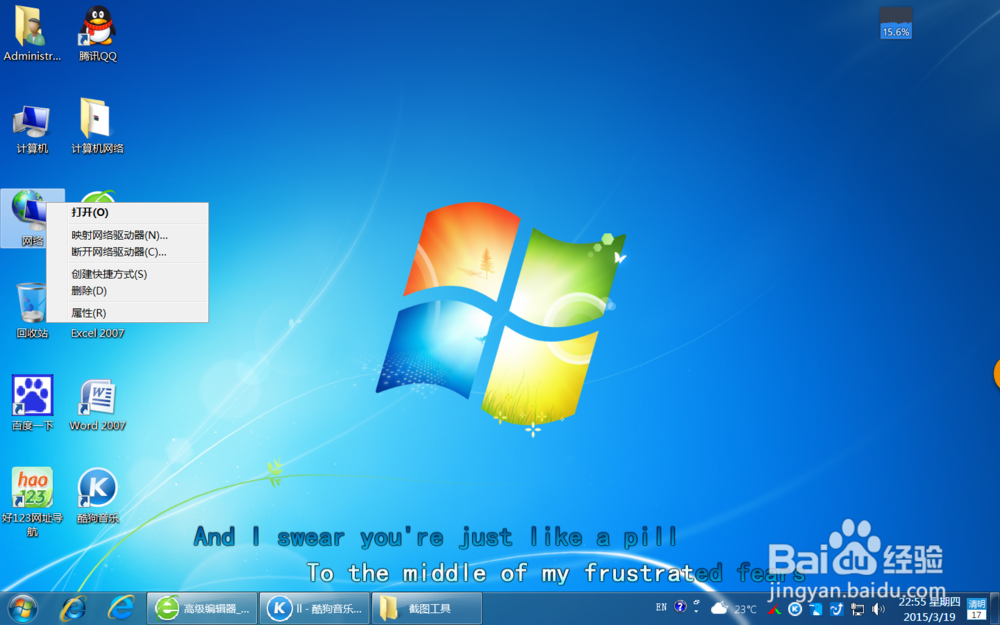The height and width of the screenshot is (625, 1000).
Task: Click the blue document tray icon
Action: 816,610
